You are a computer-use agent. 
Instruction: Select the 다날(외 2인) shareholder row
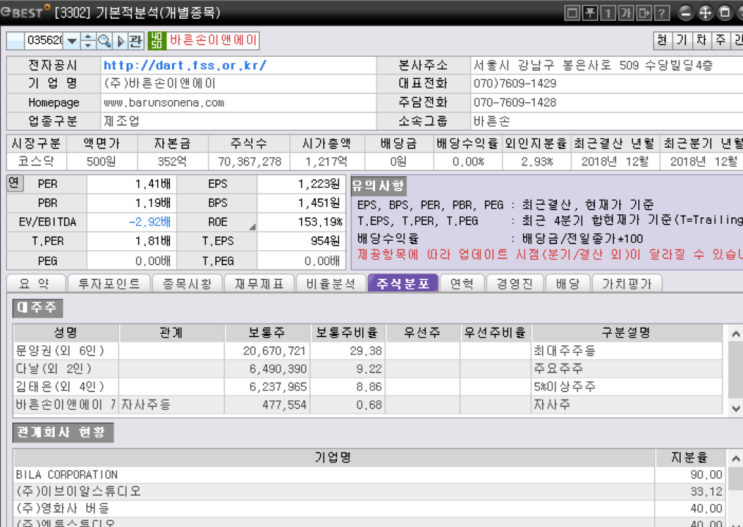(368, 369)
